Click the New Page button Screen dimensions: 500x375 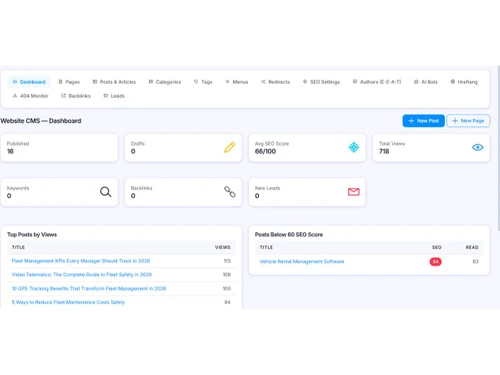point(468,121)
